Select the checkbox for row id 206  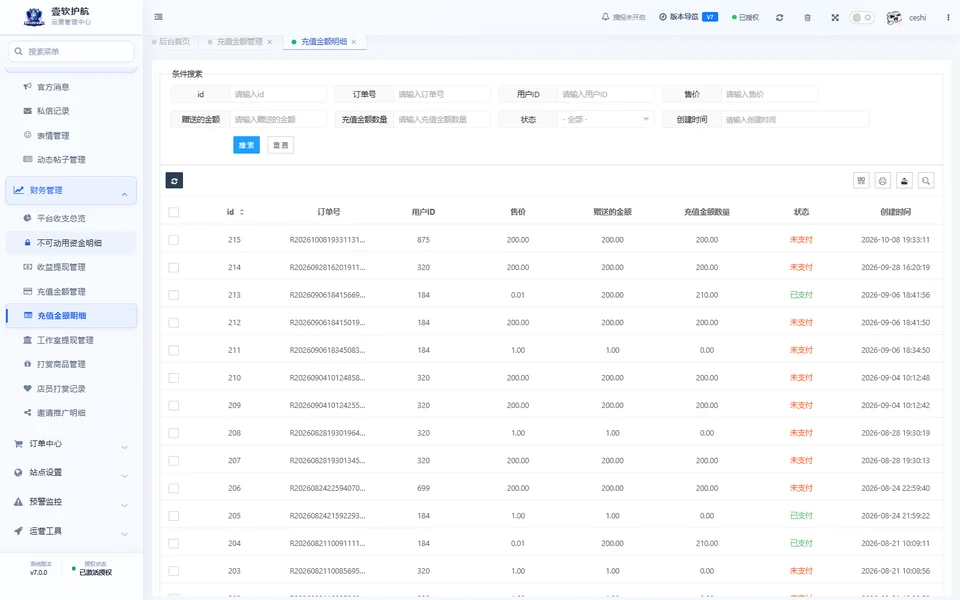(174, 488)
